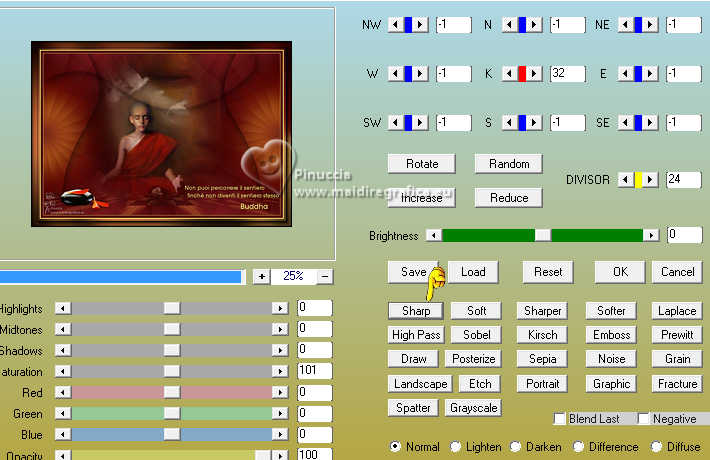Decrease the K center value arrow
Screen dimensions: 710x460
click(510, 73)
